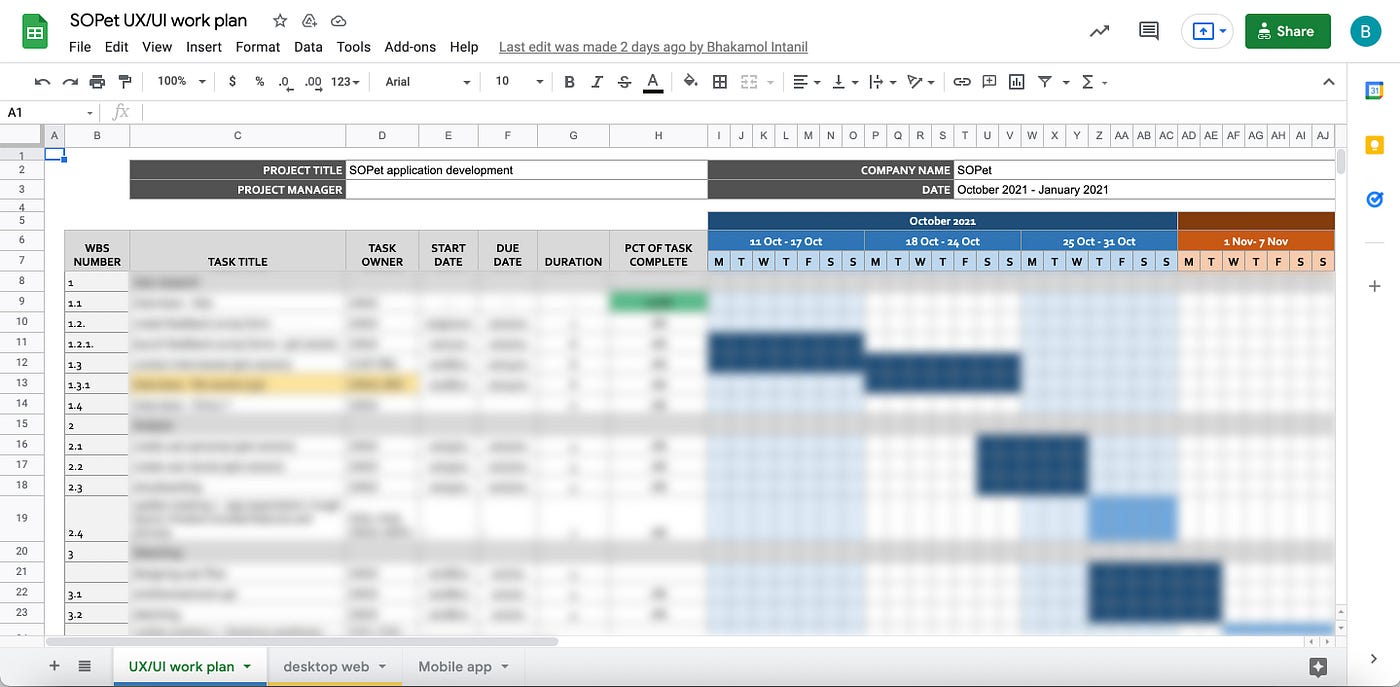Hide the side panel with the chevron
The image size is (1400, 687).
tap(1374, 659)
